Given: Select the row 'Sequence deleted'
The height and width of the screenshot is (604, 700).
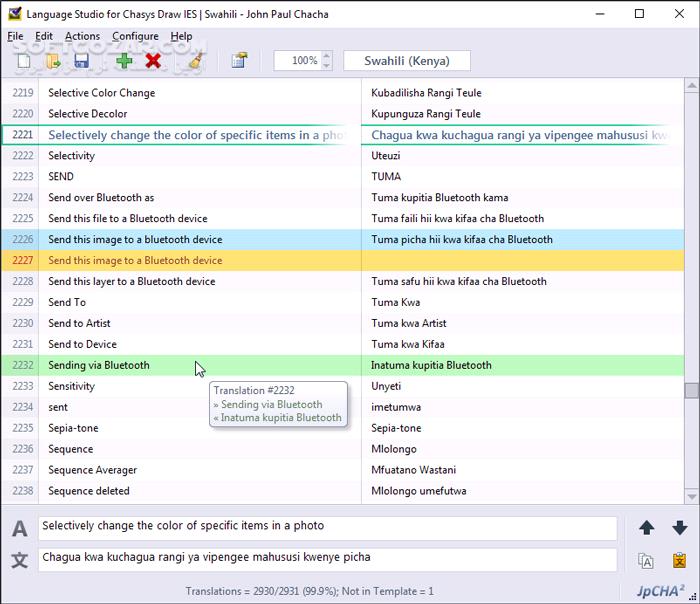Looking at the screenshot, I should (x=343, y=491).
